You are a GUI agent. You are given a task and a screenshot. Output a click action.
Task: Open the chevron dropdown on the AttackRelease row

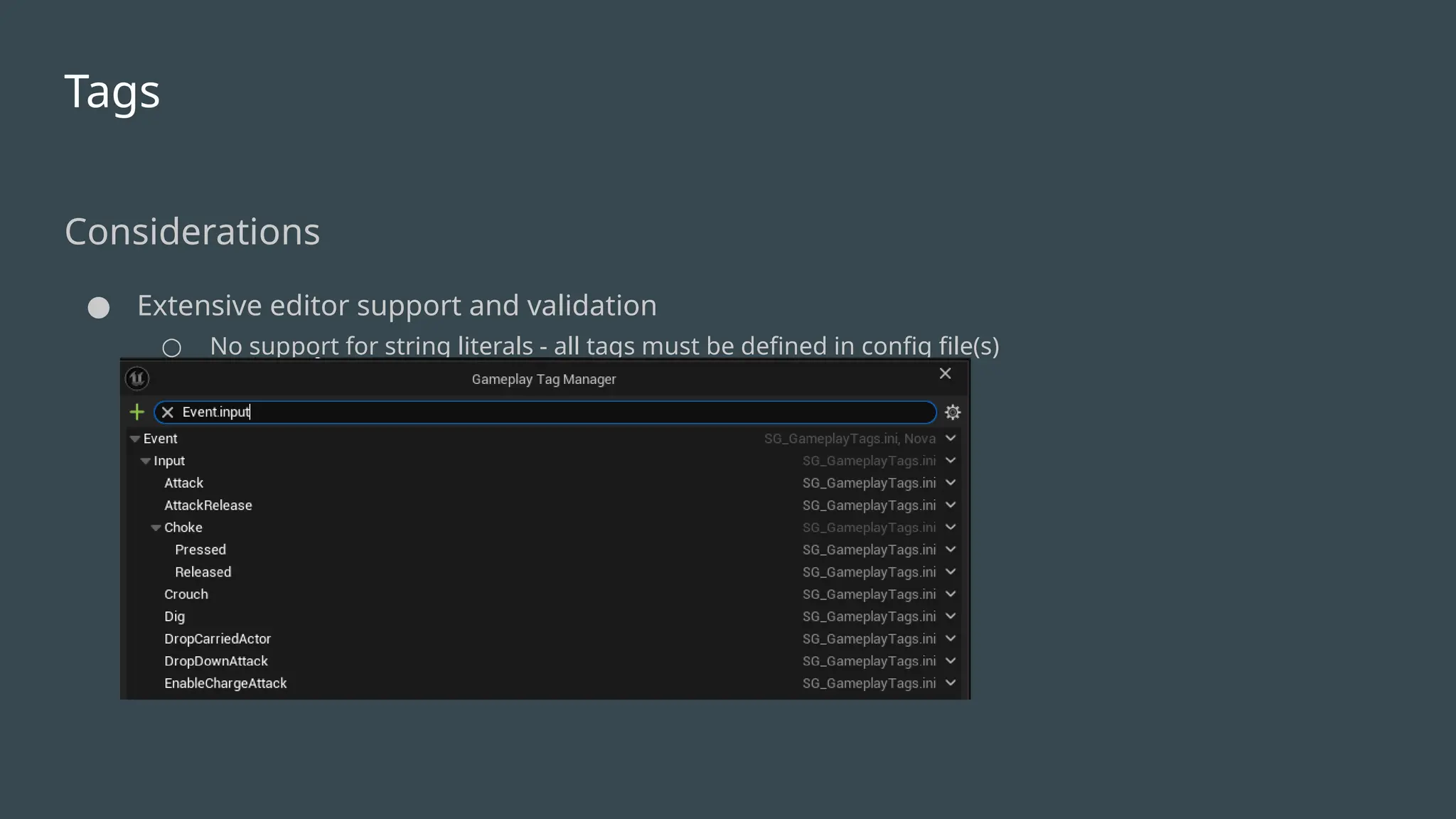[x=951, y=505]
